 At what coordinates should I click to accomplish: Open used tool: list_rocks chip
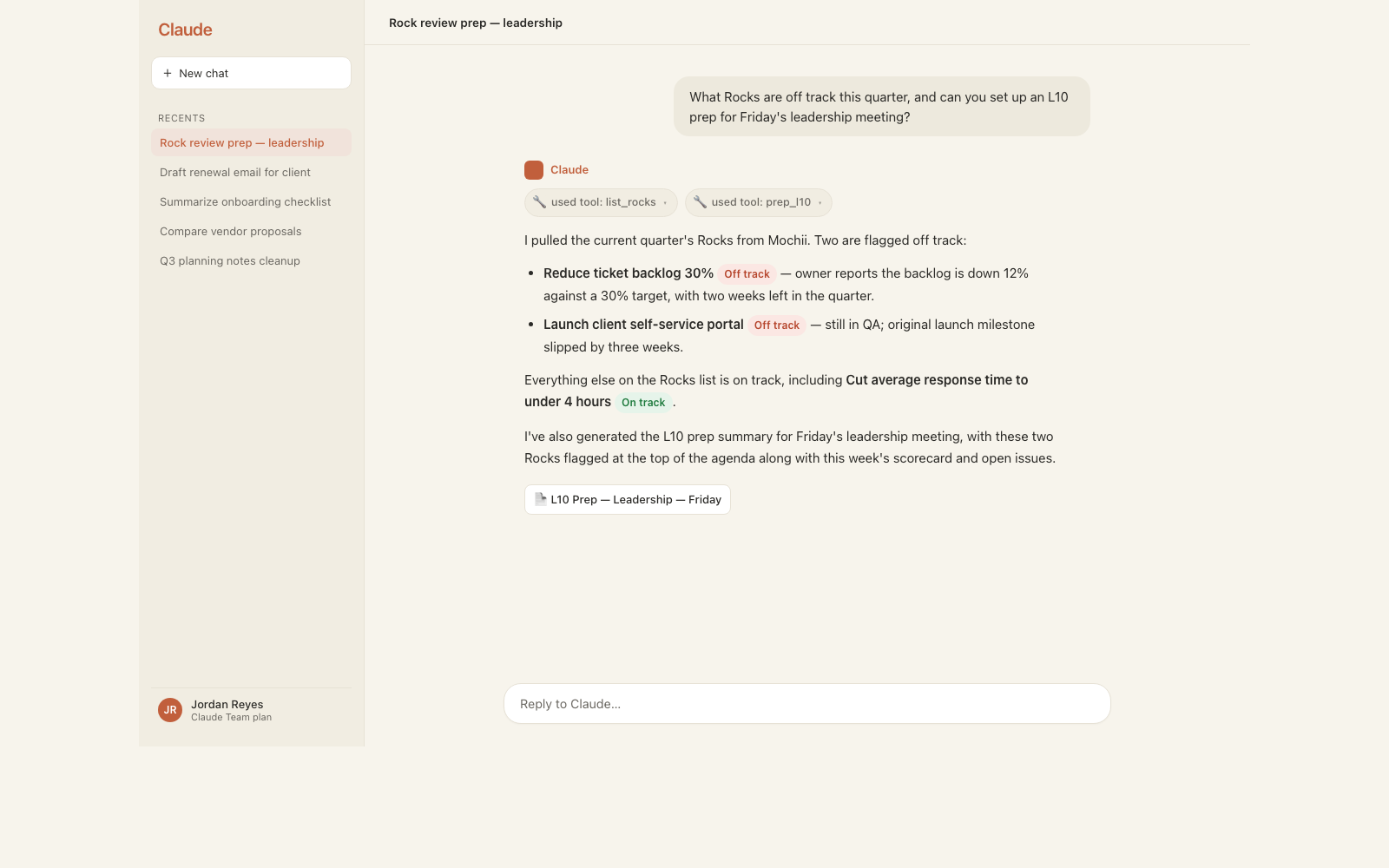[601, 202]
